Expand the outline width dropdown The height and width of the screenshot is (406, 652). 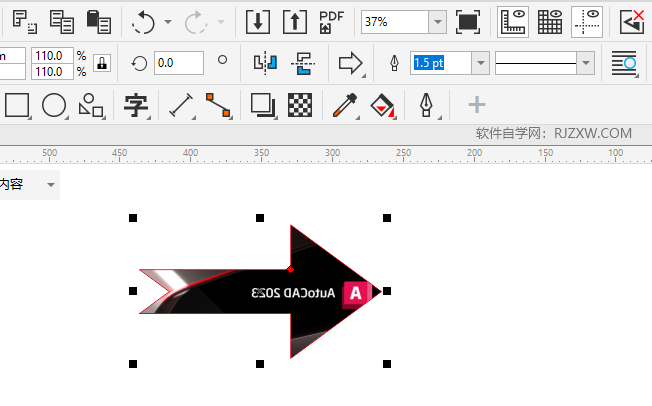click(481, 63)
